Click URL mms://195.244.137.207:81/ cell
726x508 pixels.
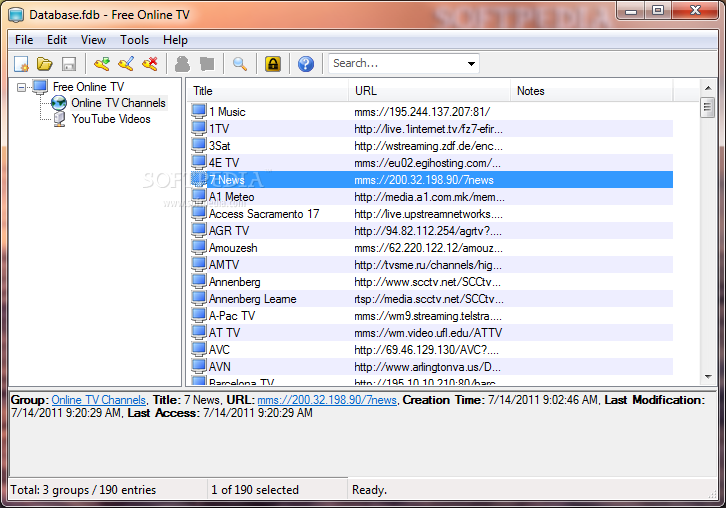(x=422, y=112)
